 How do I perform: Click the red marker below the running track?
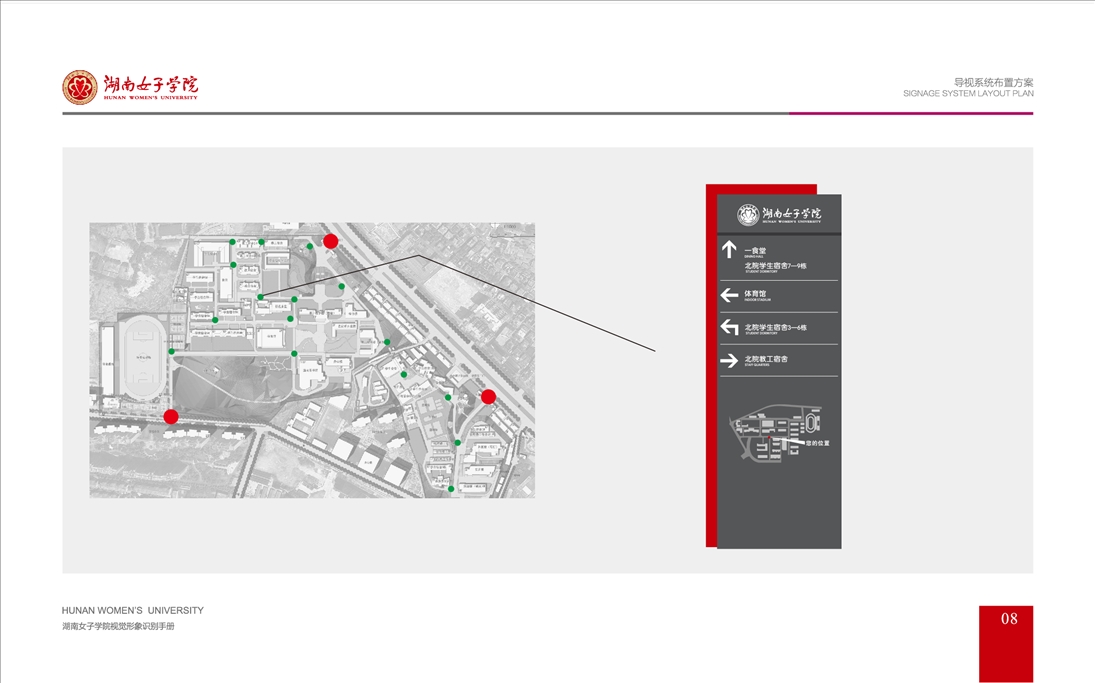[171, 416]
